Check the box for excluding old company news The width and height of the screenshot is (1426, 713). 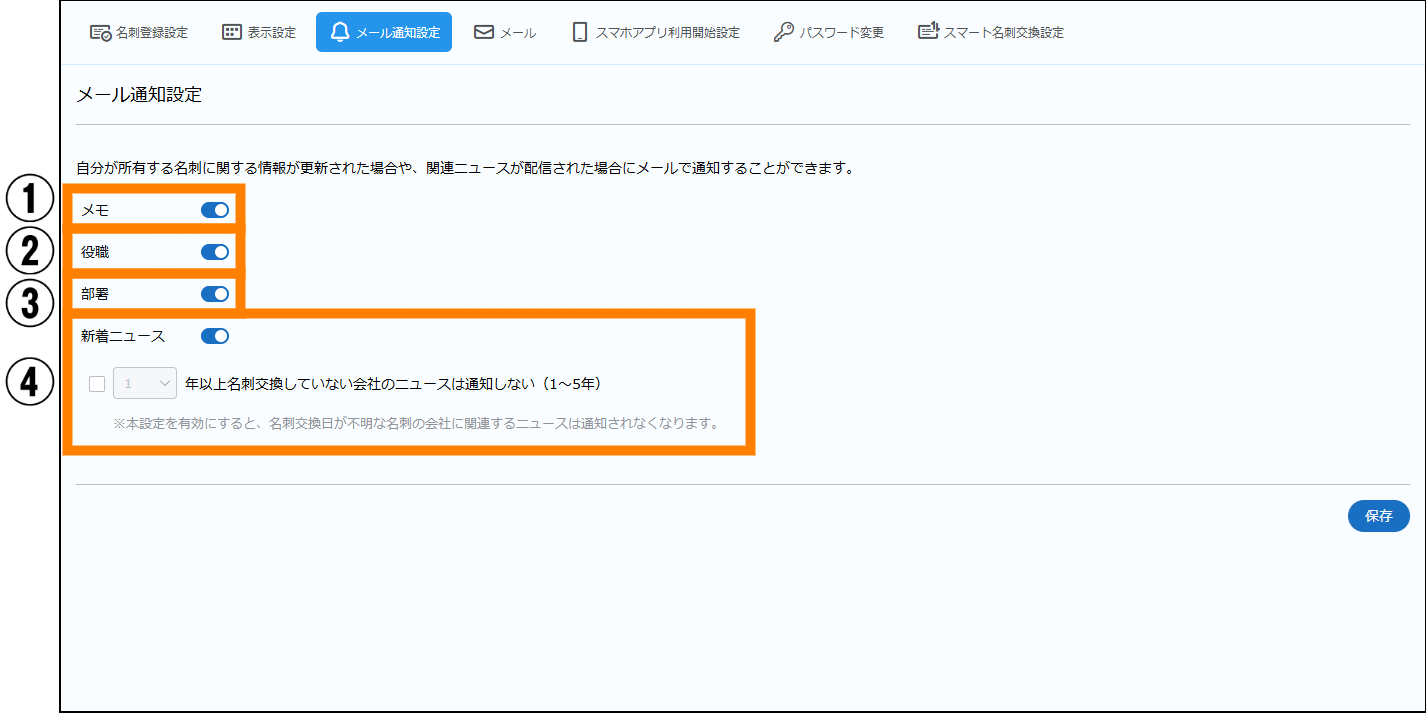[x=97, y=383]
